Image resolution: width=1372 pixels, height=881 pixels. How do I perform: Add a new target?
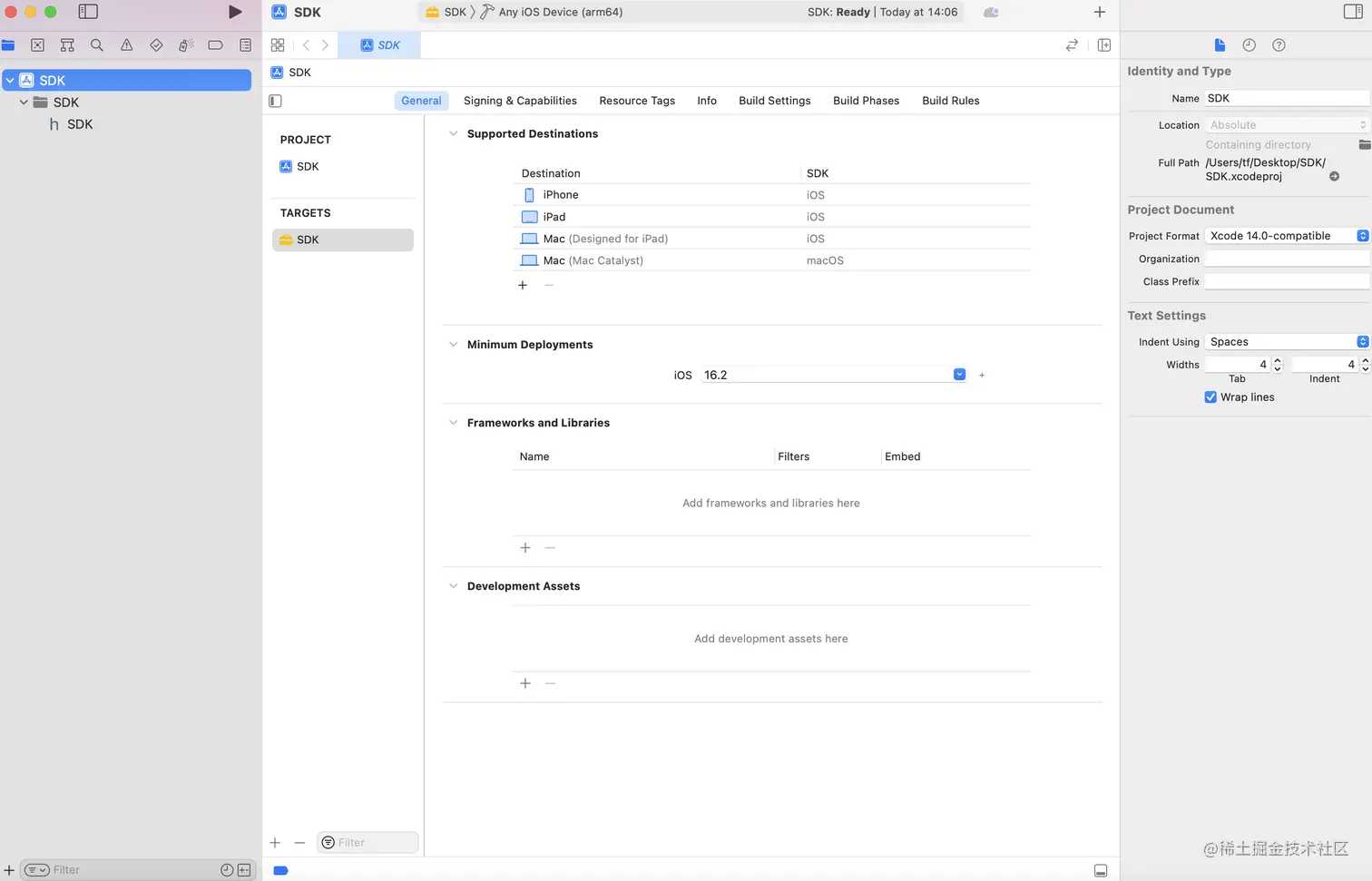pos(275,842)
